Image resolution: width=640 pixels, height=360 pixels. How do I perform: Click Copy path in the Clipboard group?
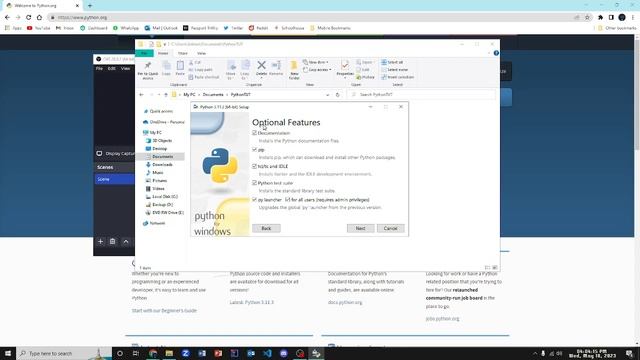[x=201, y=70]
